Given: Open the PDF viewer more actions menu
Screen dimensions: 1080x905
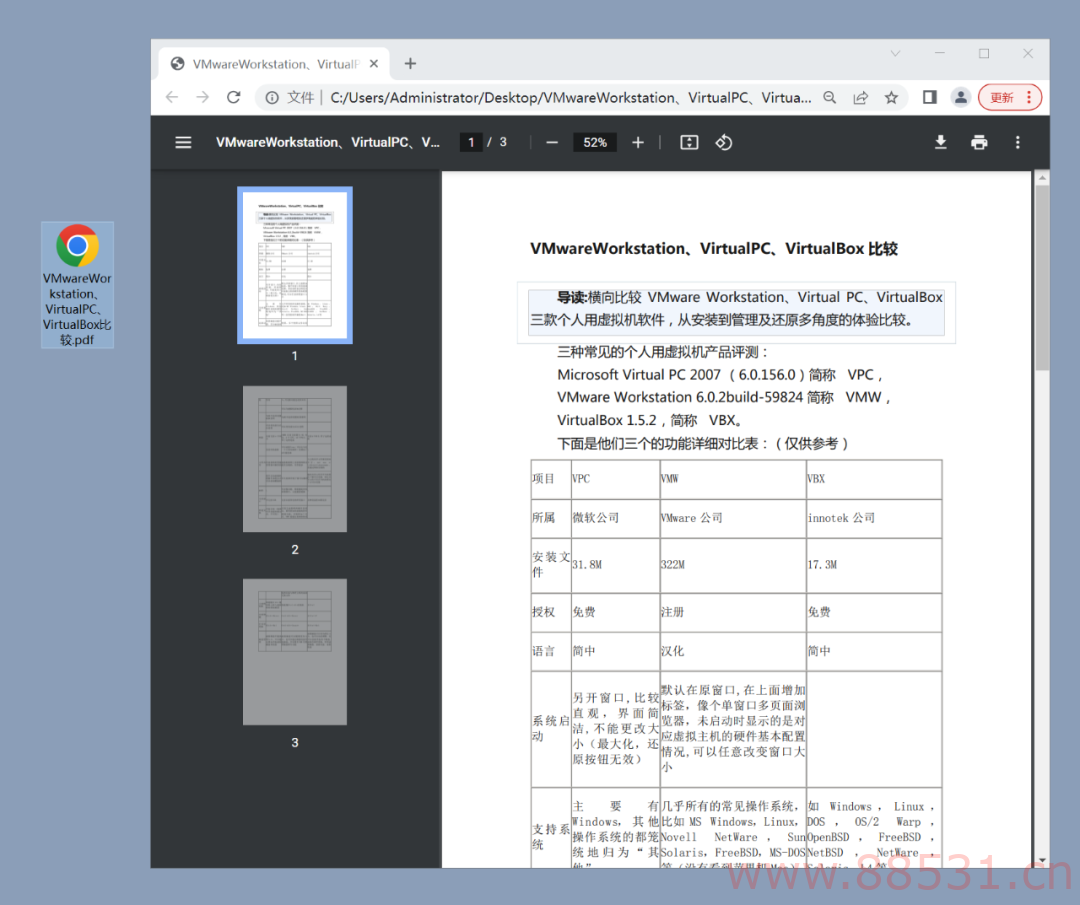Looking at the screenshot, I should coord(1017,143).
